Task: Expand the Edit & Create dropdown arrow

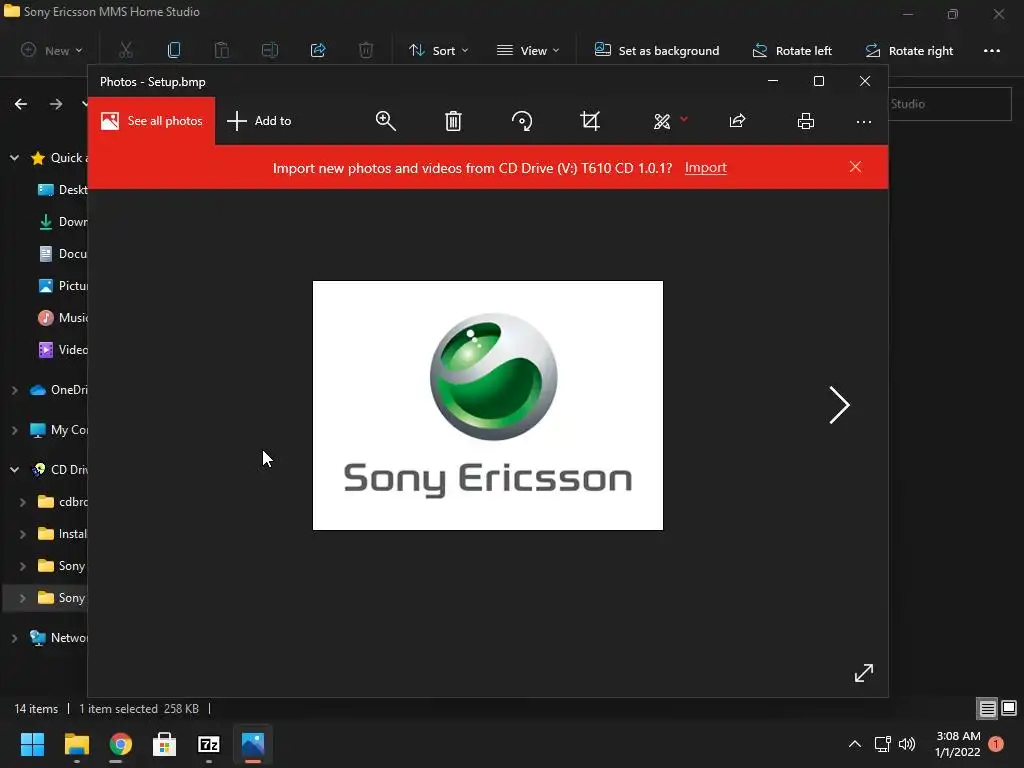Action: (684, 119)
